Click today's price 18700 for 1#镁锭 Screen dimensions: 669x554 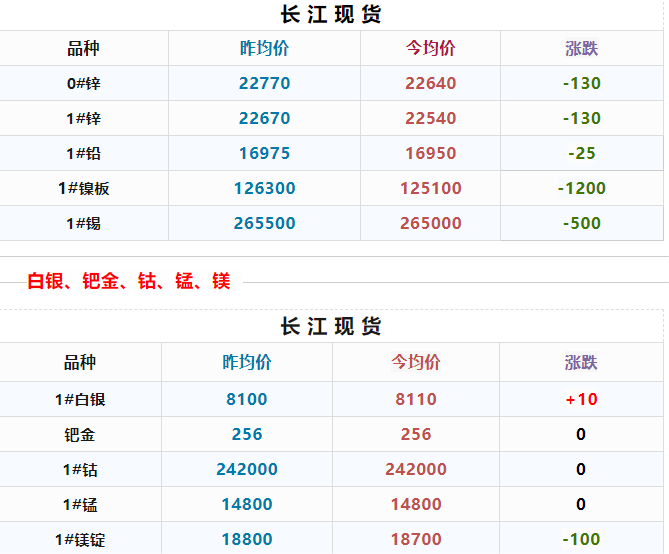[415, 540]
